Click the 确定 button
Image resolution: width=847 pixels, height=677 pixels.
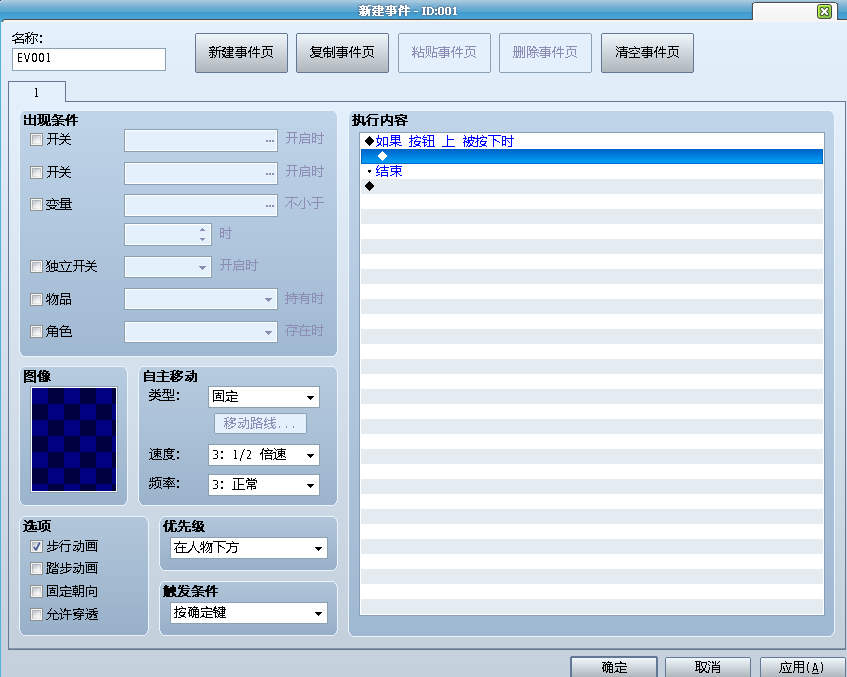click(x=614, y=667)
